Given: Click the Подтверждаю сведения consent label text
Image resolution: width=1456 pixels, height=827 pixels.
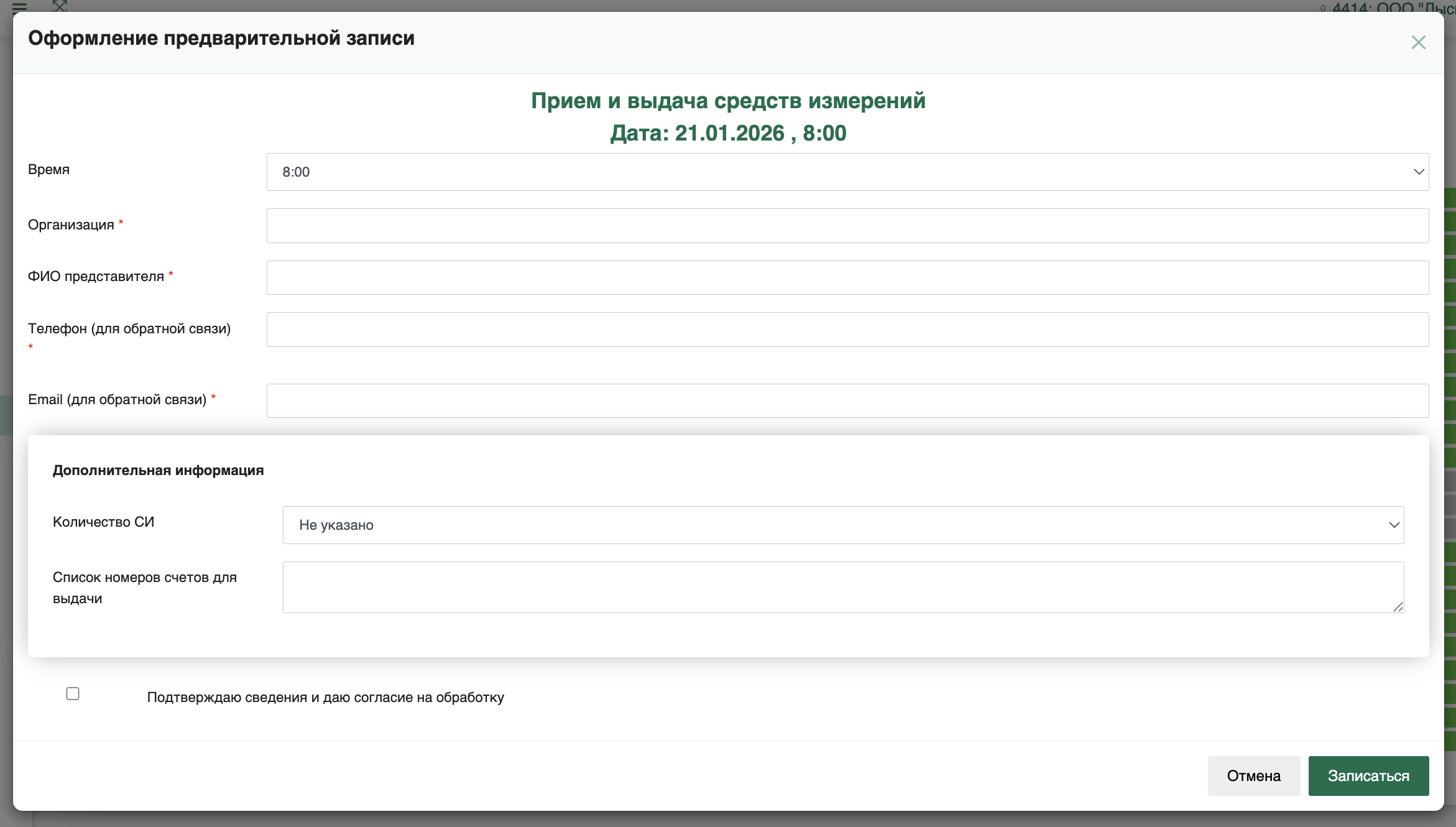Looking at the screenshot, I should click(325, 697).
